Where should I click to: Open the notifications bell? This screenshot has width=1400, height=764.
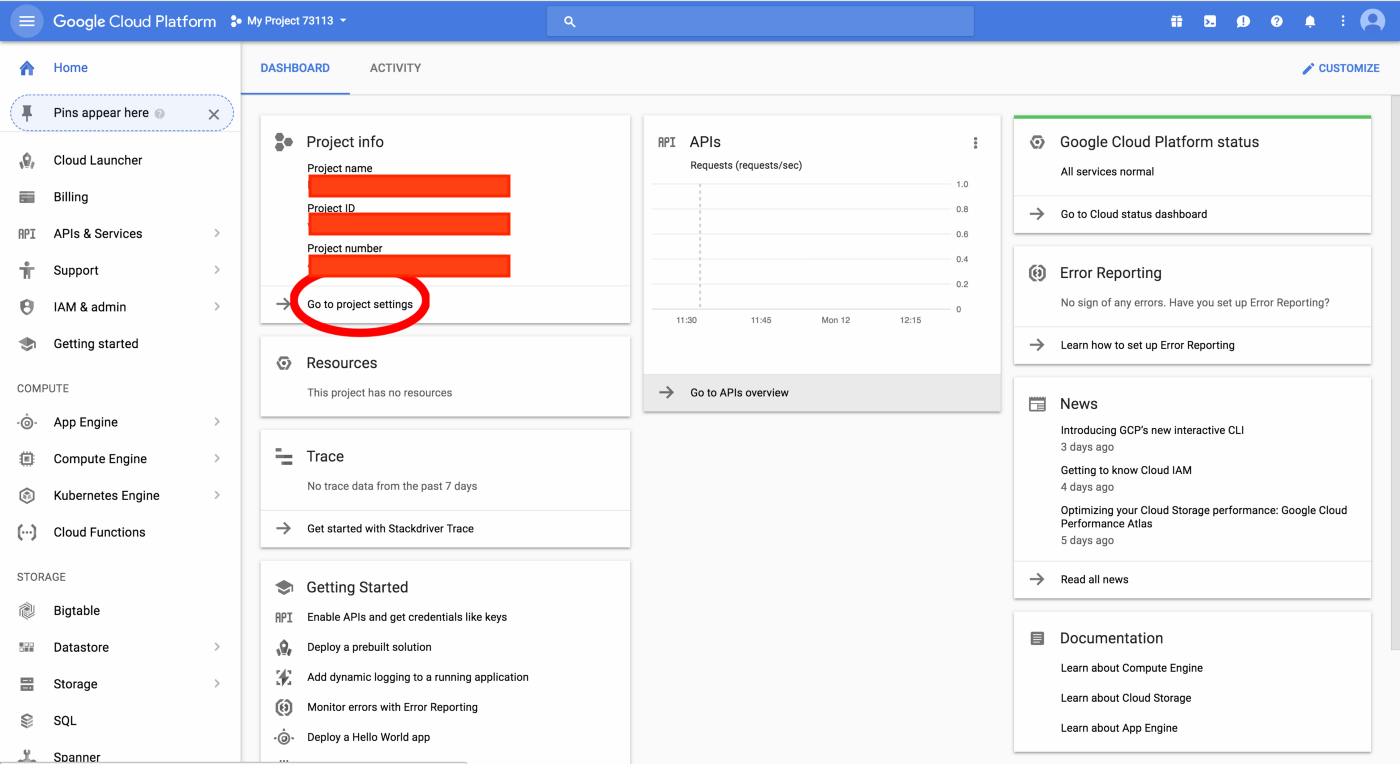1310,21
